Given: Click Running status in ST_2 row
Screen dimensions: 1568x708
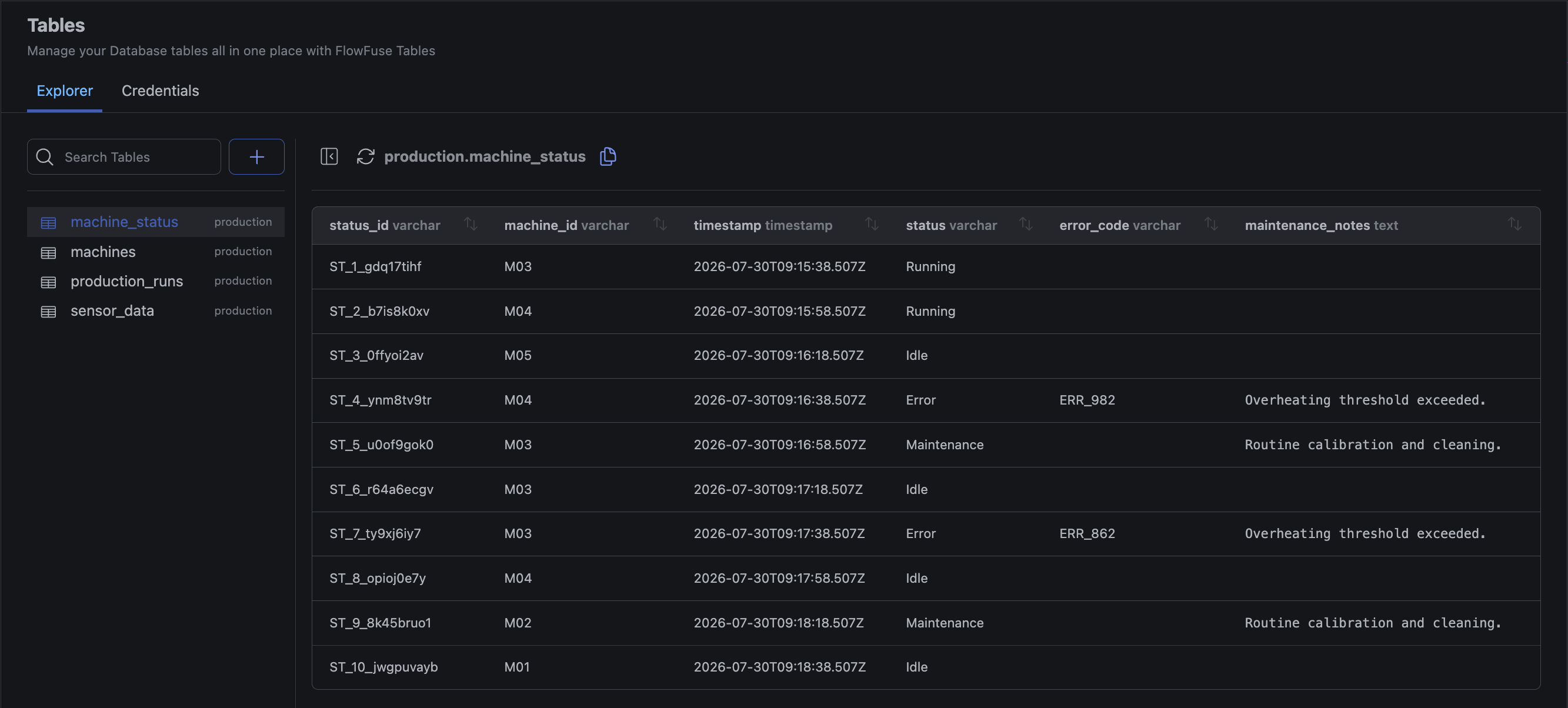Looking at the screenshot, I should [930, 311].
